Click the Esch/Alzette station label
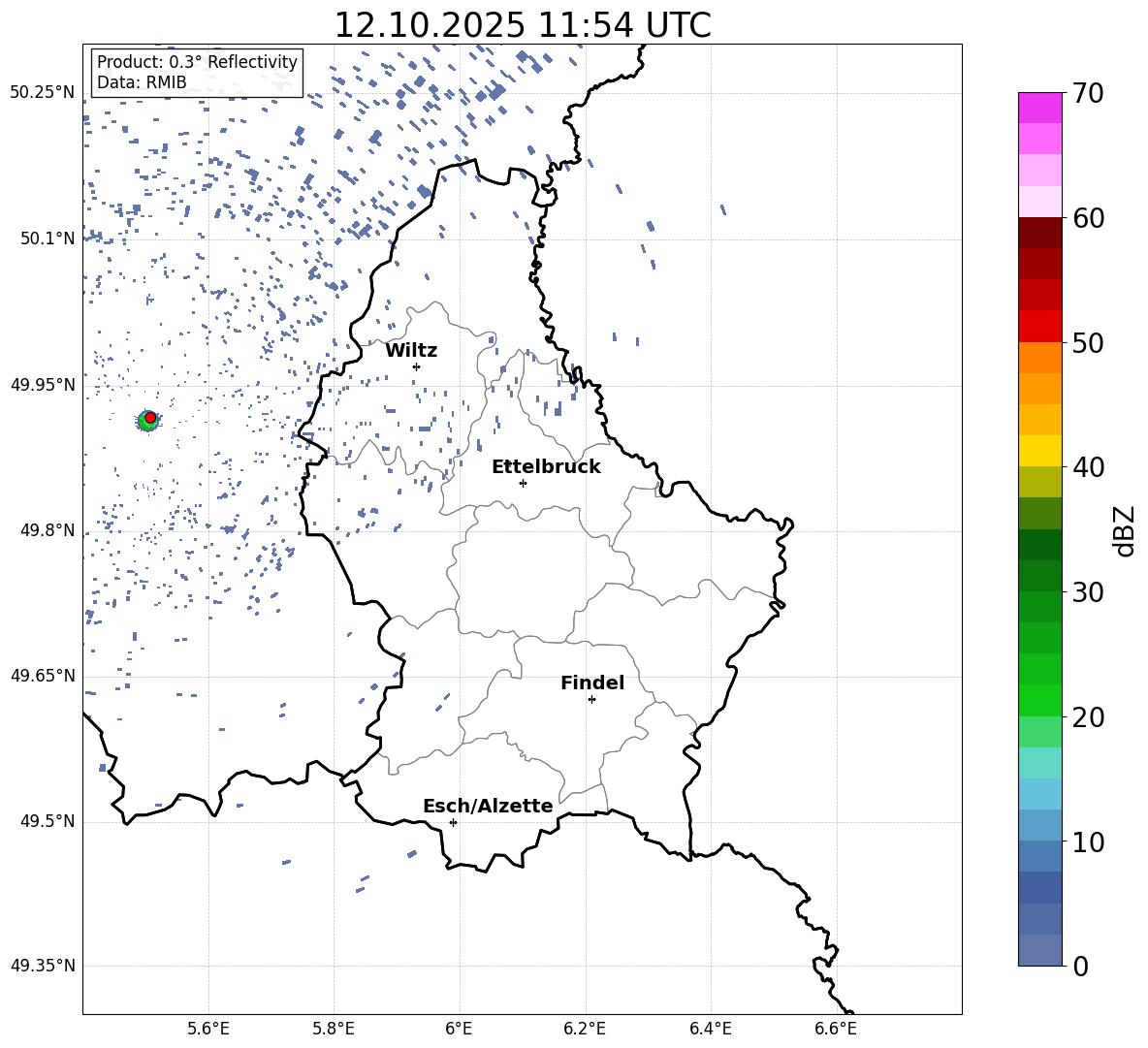Image resolution: width=1148 pixels, height=1048 pixels. pos(488,806)
